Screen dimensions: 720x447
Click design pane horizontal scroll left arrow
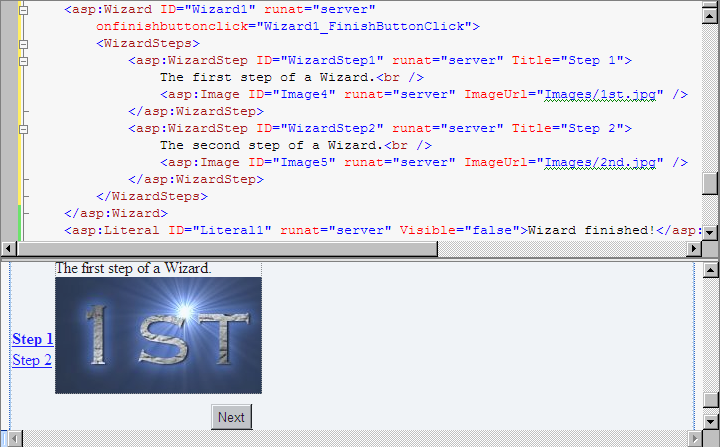click(x=15, y=439)
